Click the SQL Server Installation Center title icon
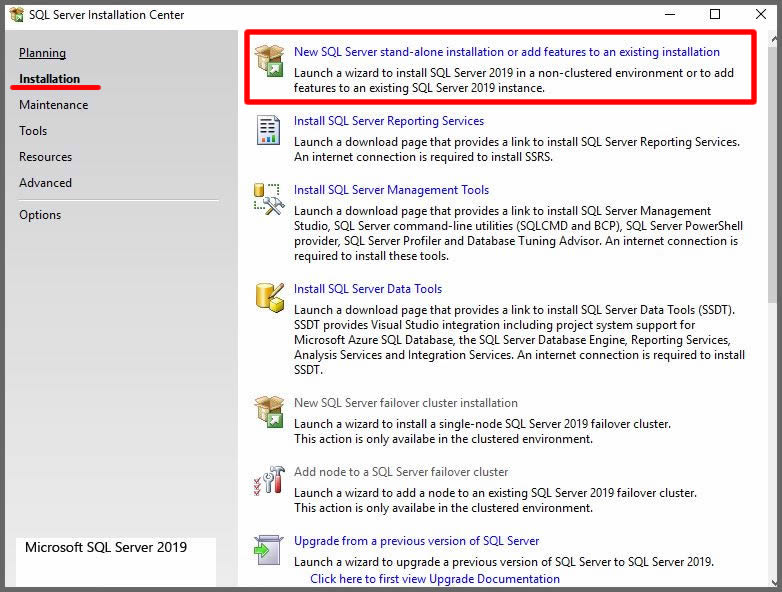This screenshot has height=592, width=782. [x=16, y=15]
